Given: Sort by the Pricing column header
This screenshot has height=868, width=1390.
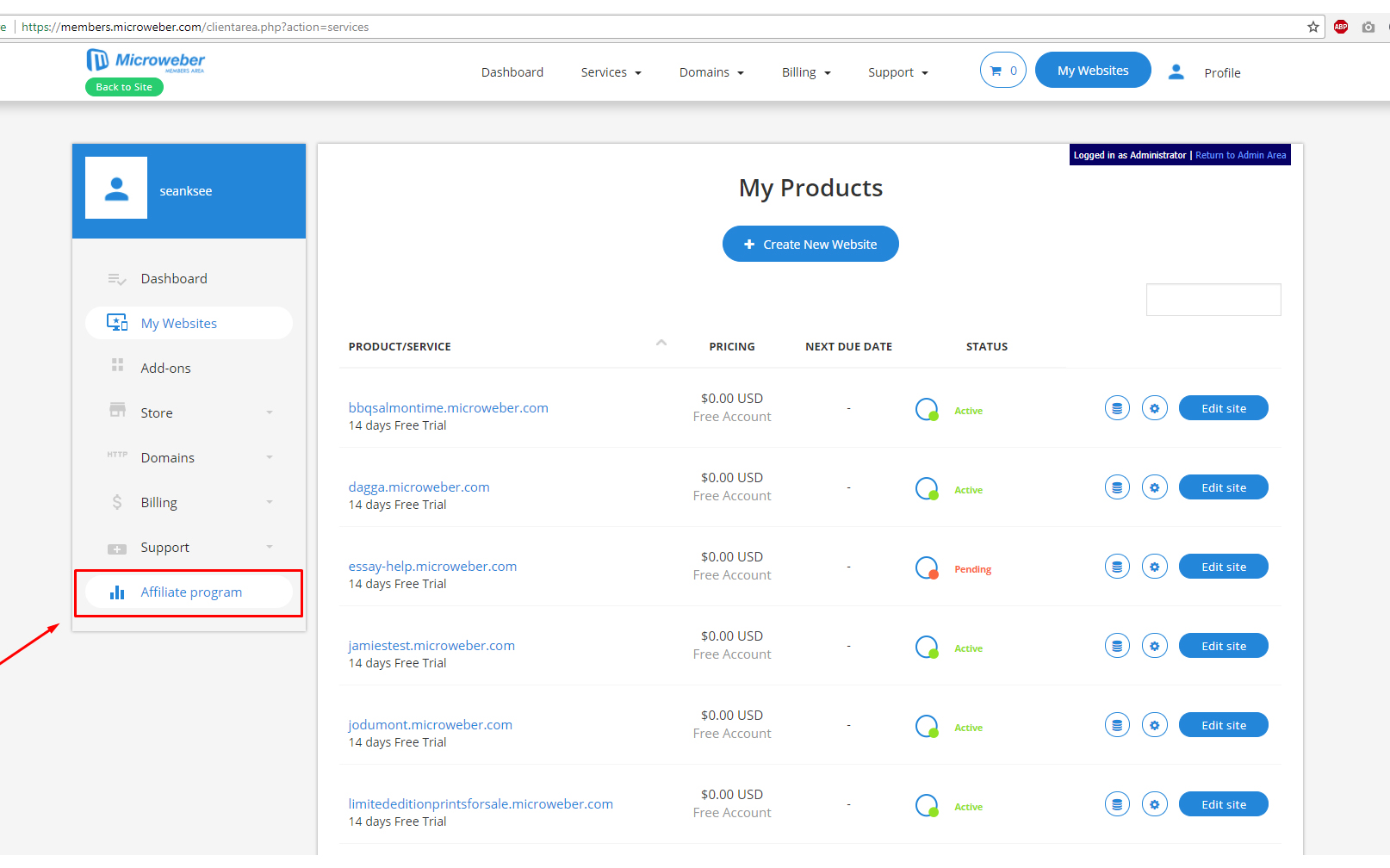Looking at the screenshot, I should (732, 346).
